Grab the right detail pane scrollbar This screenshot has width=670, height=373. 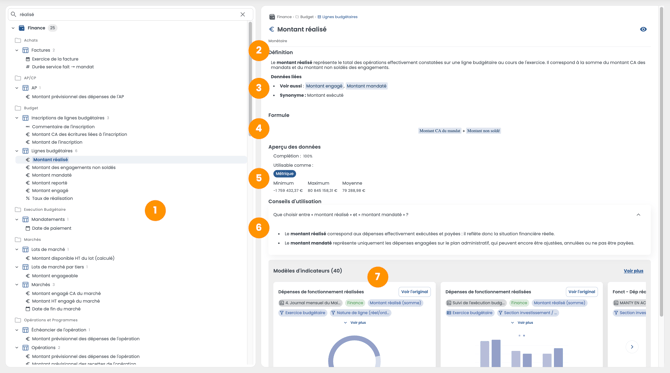coord(661,162)
